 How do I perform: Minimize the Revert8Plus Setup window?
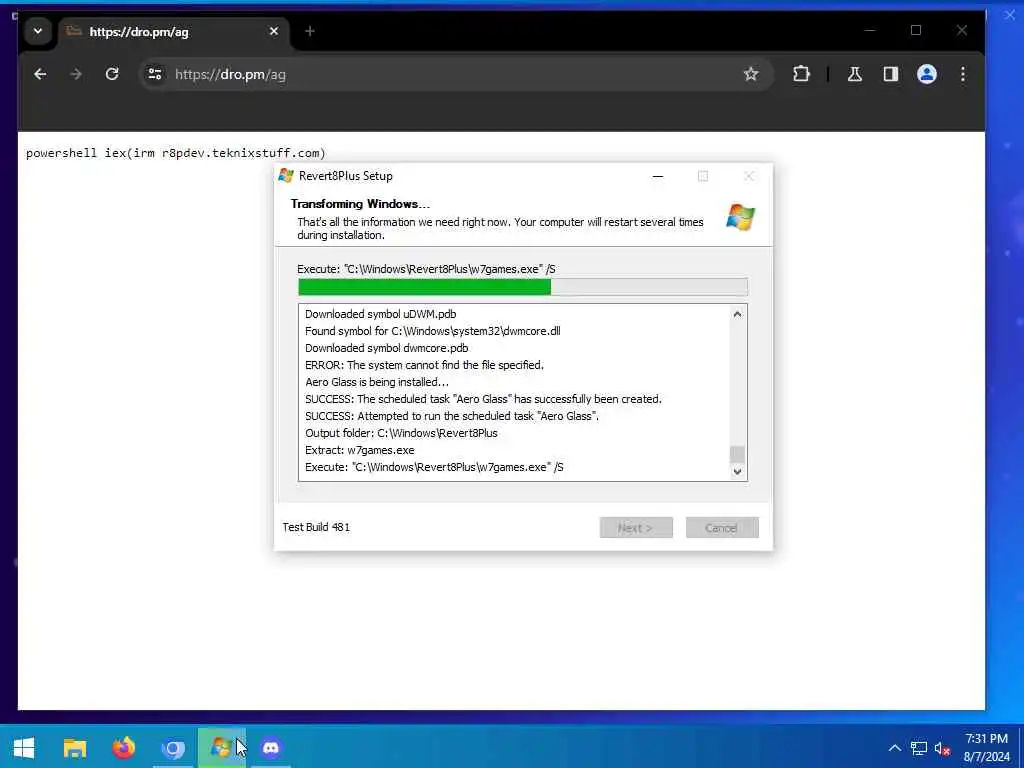658,176
